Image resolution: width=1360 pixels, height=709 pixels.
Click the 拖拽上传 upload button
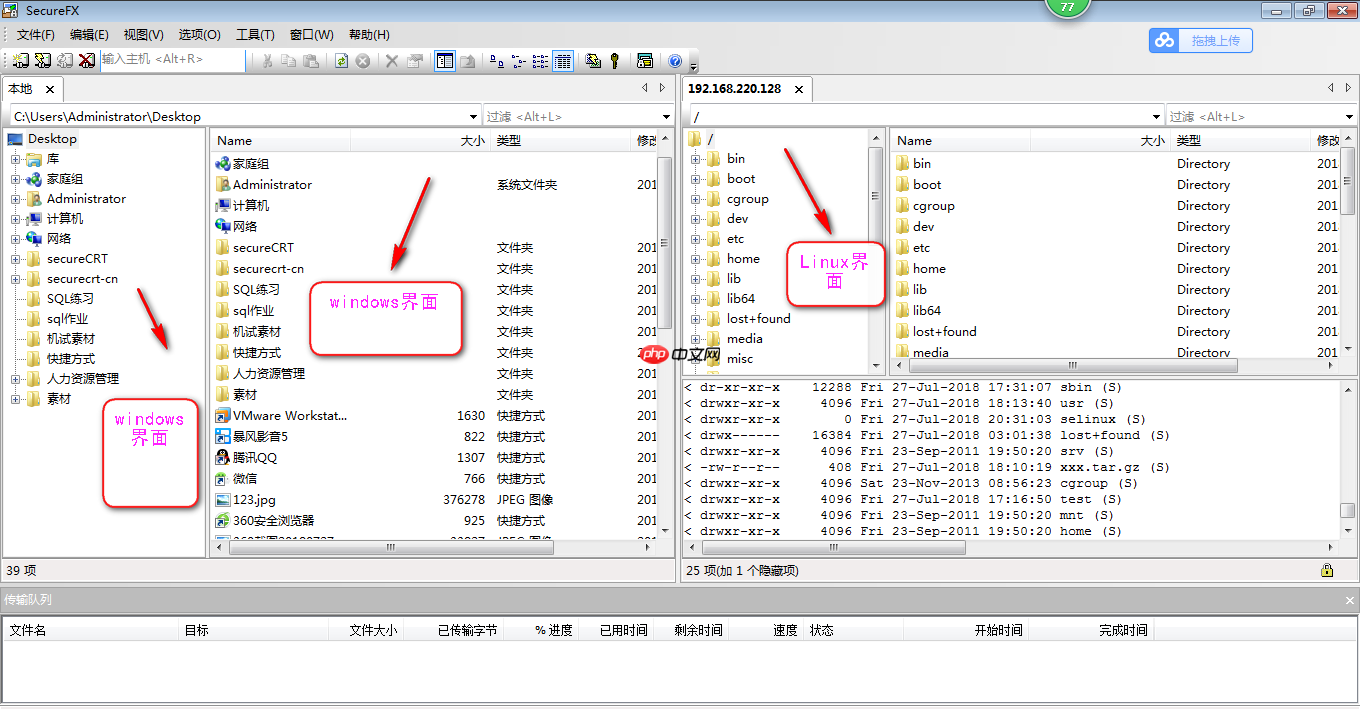pos(1200,40)
